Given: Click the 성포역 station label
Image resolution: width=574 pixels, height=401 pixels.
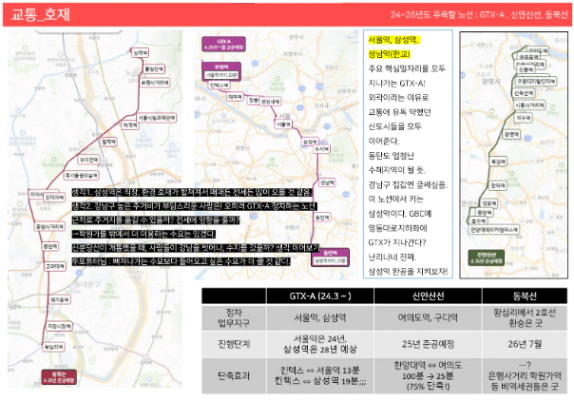Looking at the screenshot, I should [x=489, y=203].
